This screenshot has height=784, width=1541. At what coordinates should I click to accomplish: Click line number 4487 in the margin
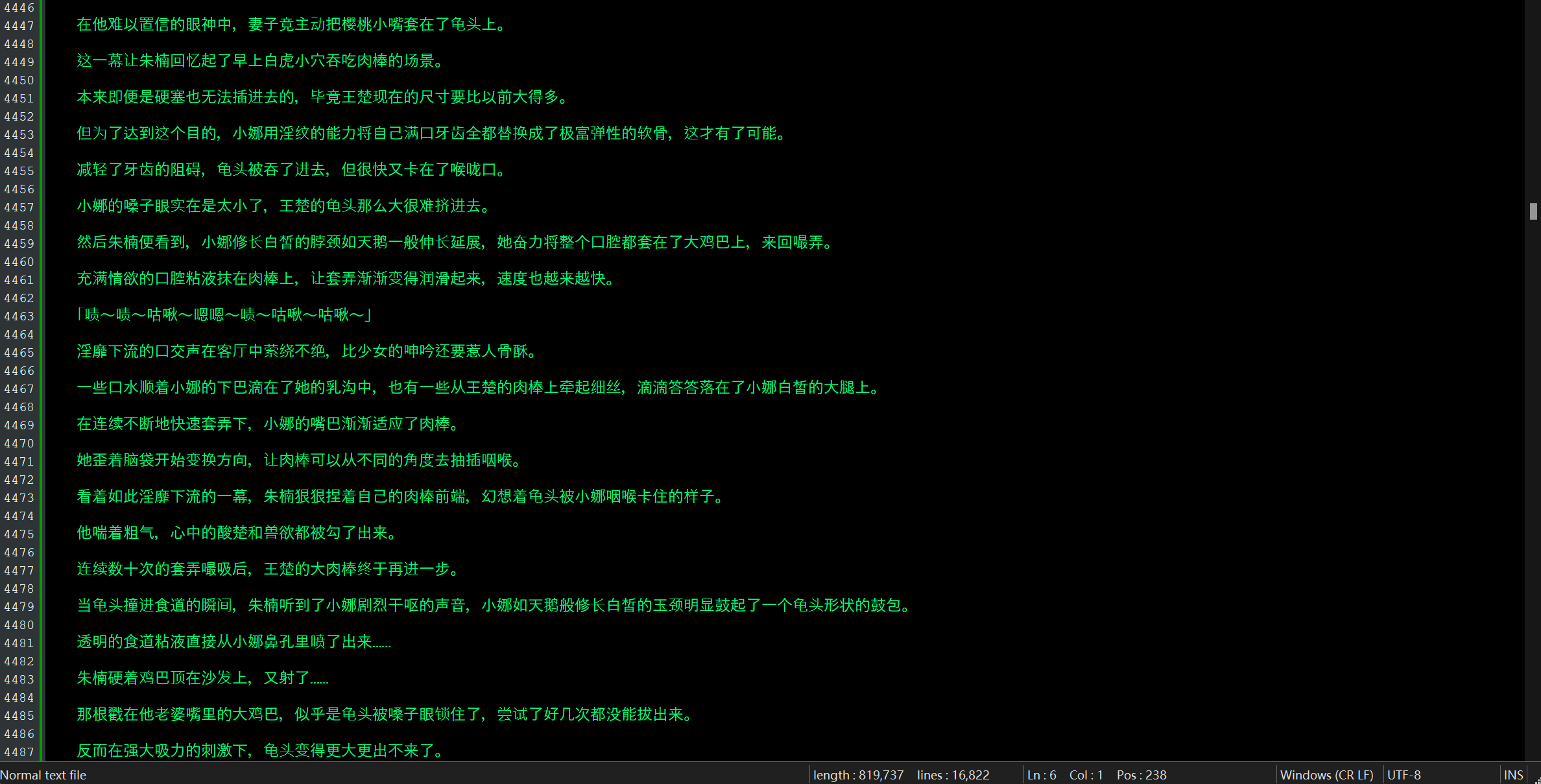(19, 752)
